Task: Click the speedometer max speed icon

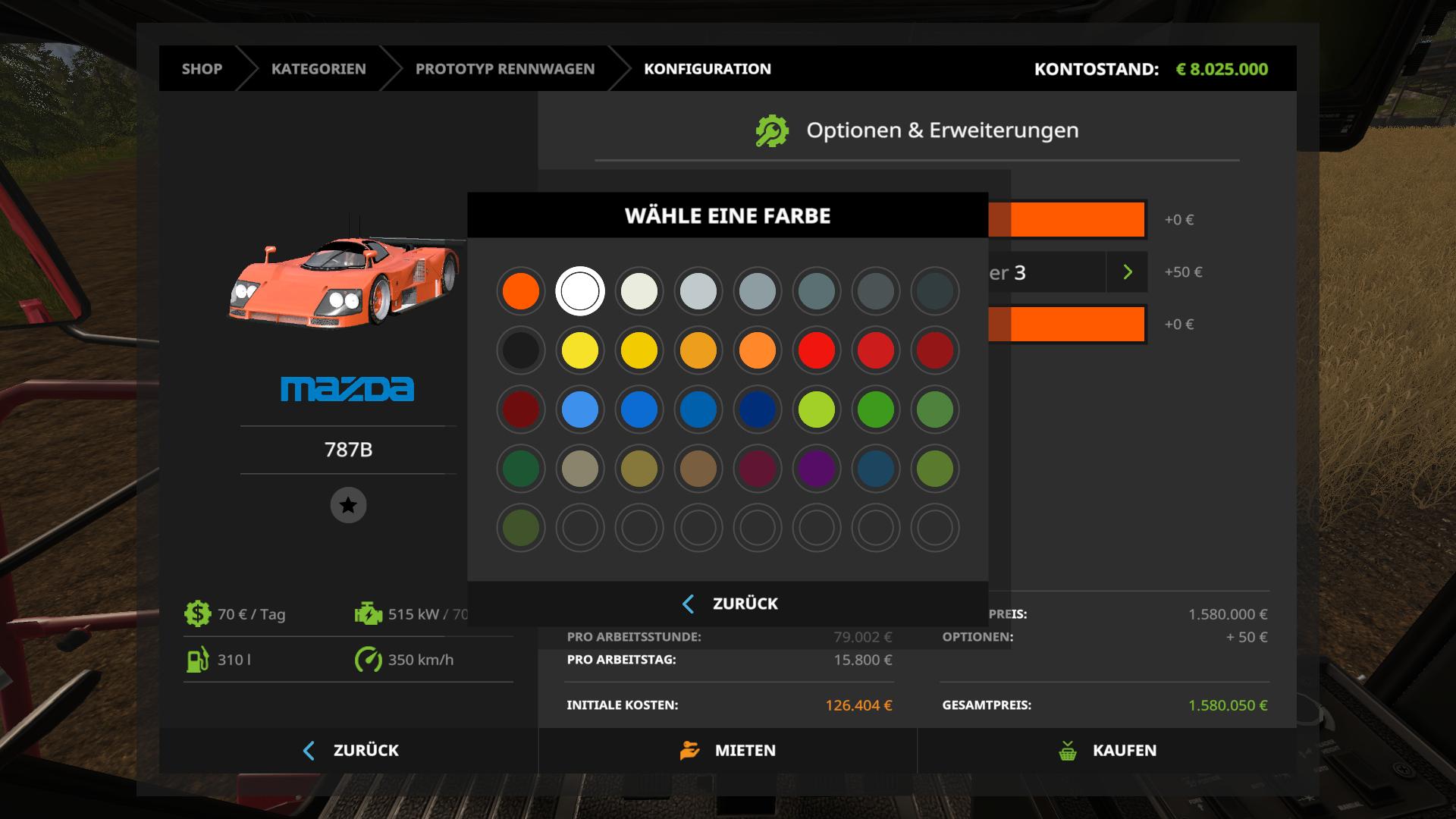Action: (369, 660)
